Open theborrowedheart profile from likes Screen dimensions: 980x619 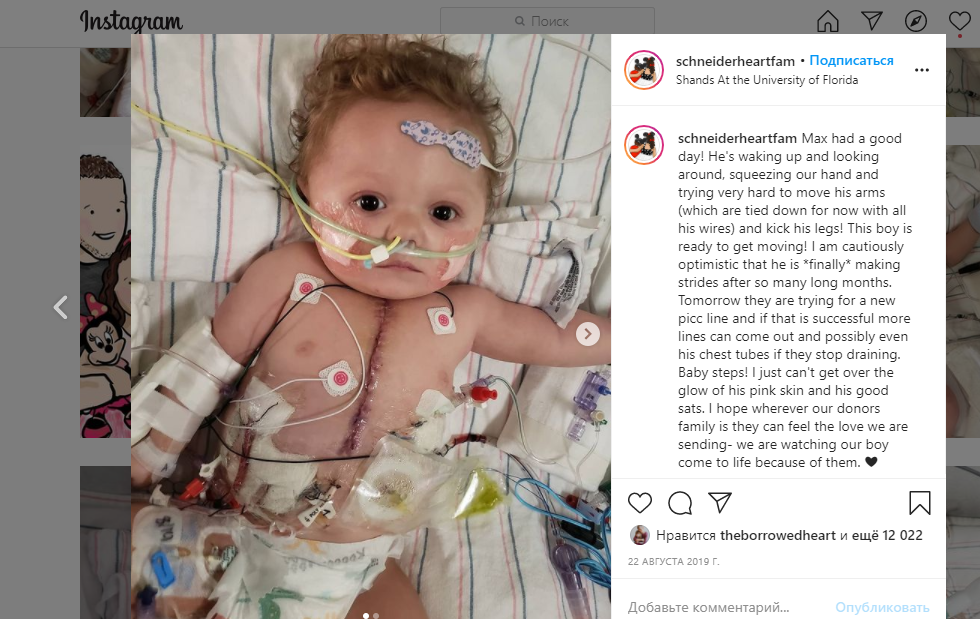click(778, 535)
